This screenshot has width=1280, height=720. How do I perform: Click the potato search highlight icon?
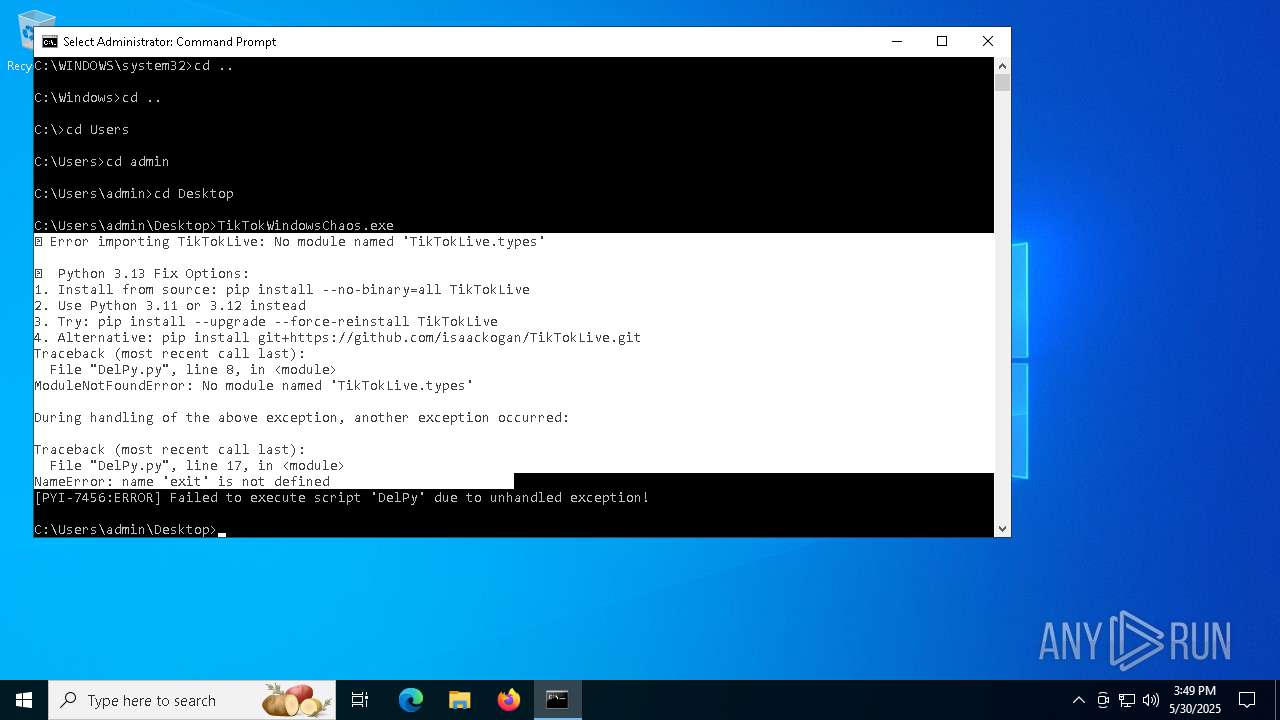297,700
